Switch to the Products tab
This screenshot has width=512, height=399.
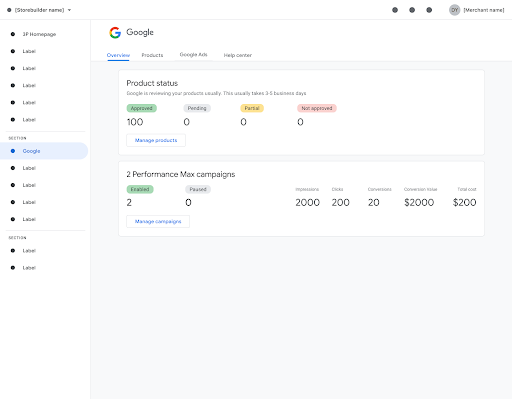click(x=152, y=55)
